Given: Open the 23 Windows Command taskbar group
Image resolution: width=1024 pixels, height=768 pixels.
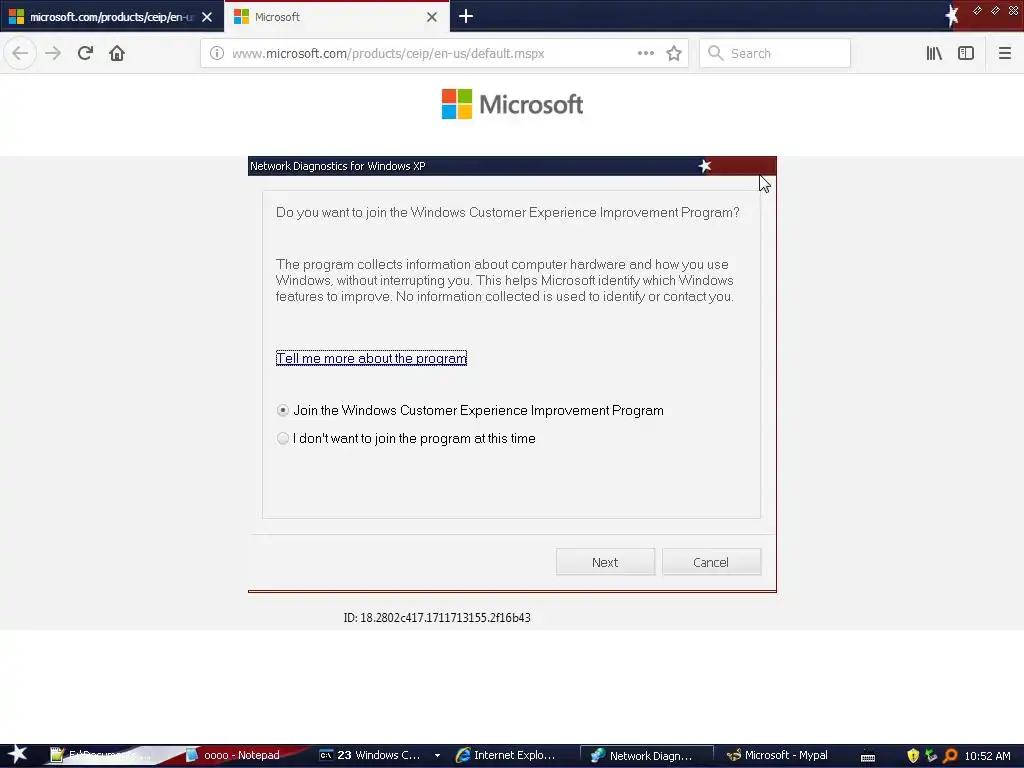Looking at the screenshot, I should [x=370, y=755].
